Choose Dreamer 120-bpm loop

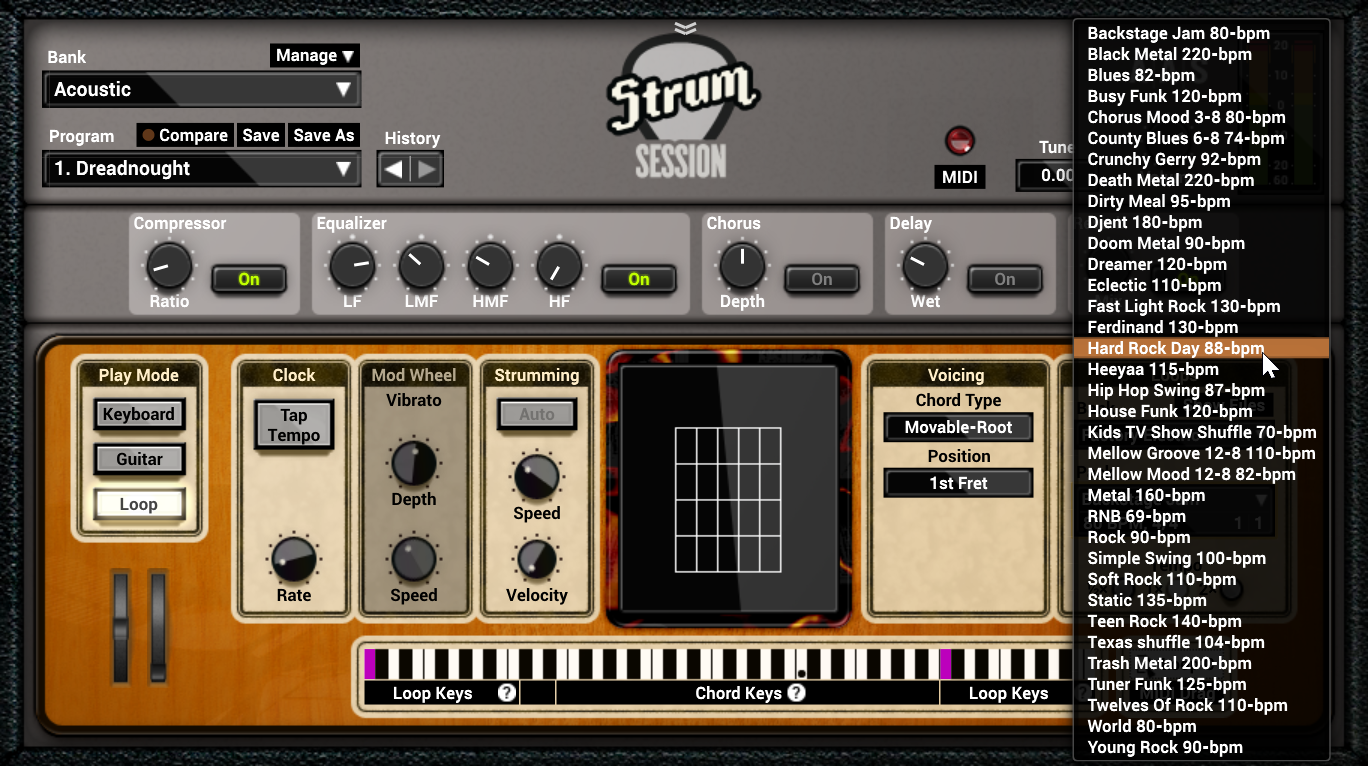click(x=1201, y=264)
